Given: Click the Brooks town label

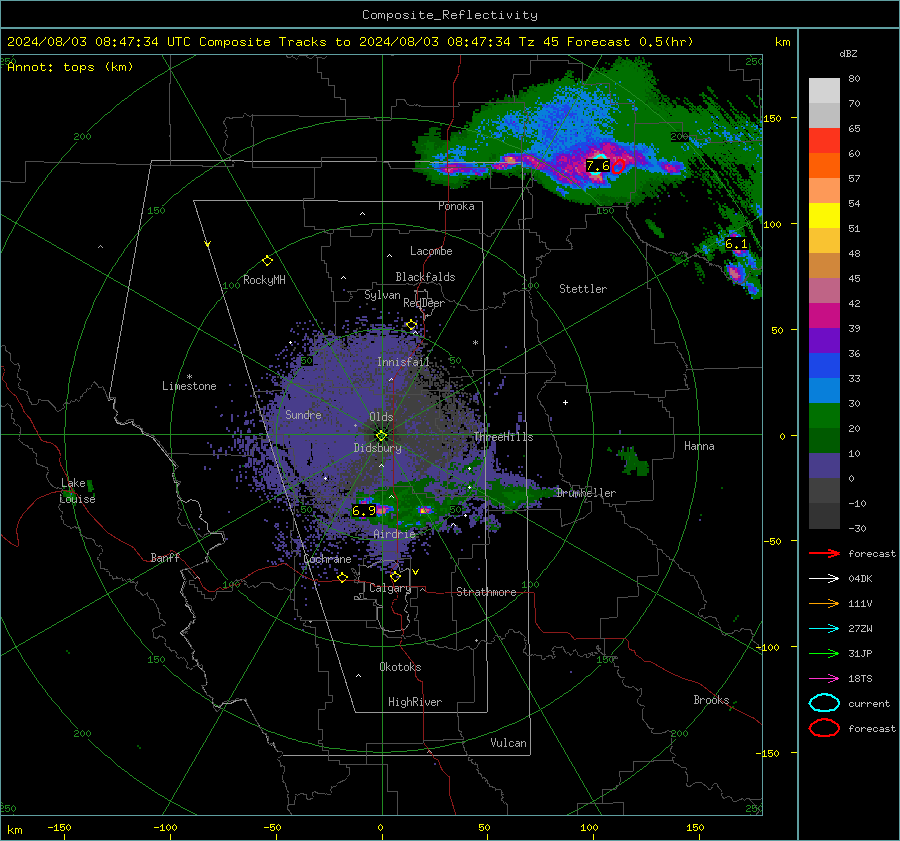Looking at the screenshot, I should point(711,700).
